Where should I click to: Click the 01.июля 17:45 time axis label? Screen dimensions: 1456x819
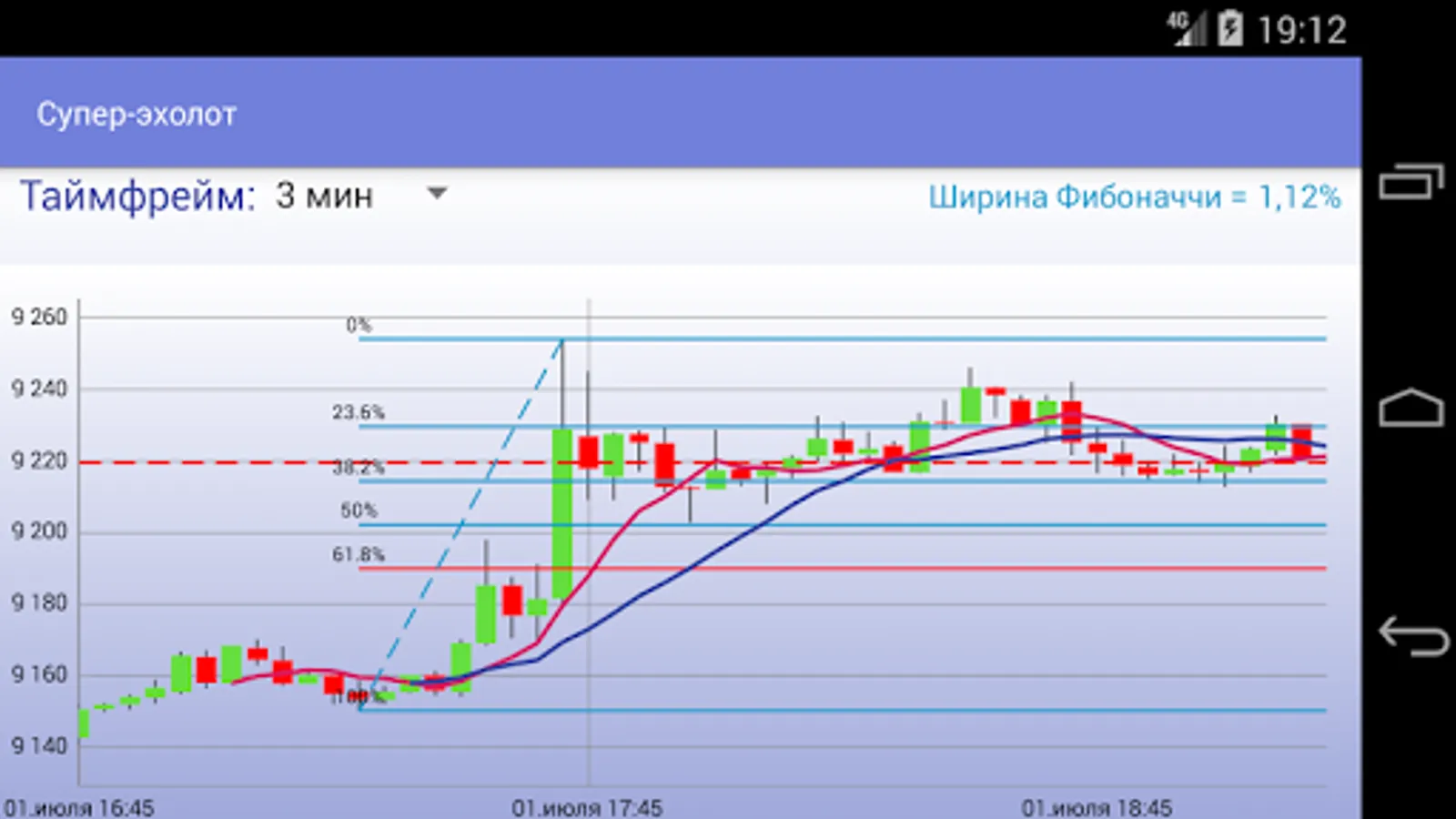[x=587, y=807]
